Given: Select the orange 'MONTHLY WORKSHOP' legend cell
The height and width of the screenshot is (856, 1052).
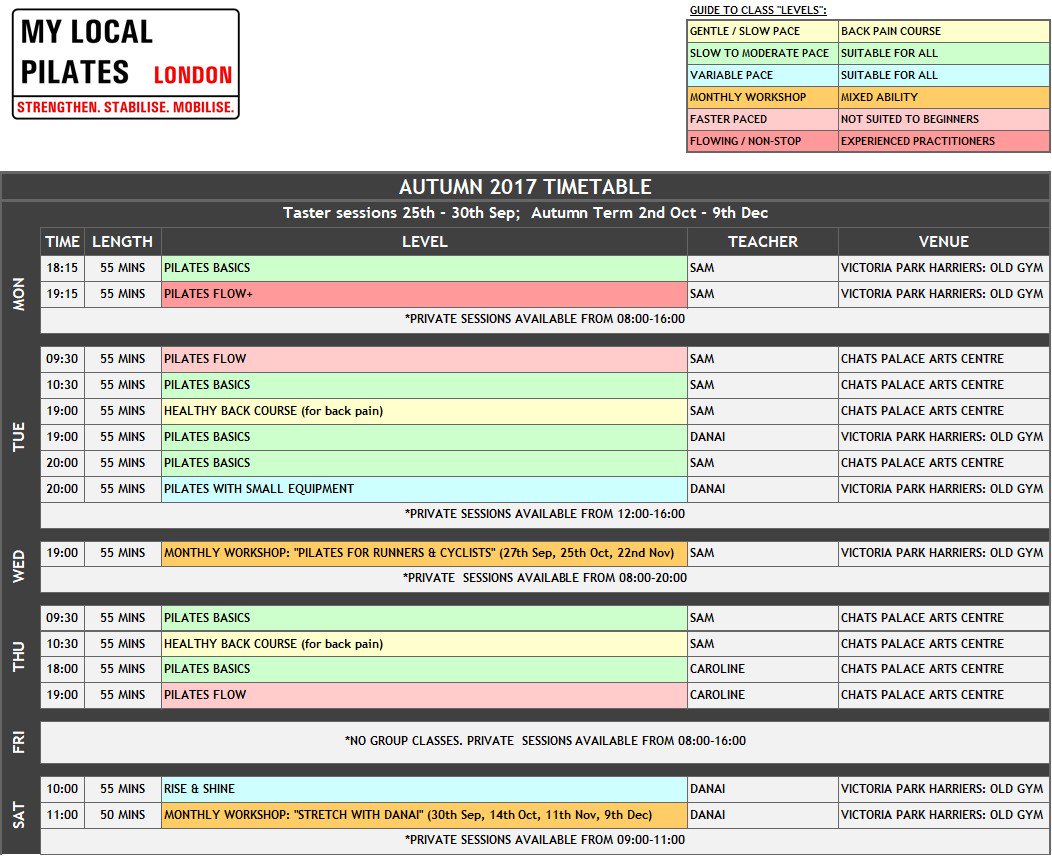Looking at the screenshot, I should [763, 97].
